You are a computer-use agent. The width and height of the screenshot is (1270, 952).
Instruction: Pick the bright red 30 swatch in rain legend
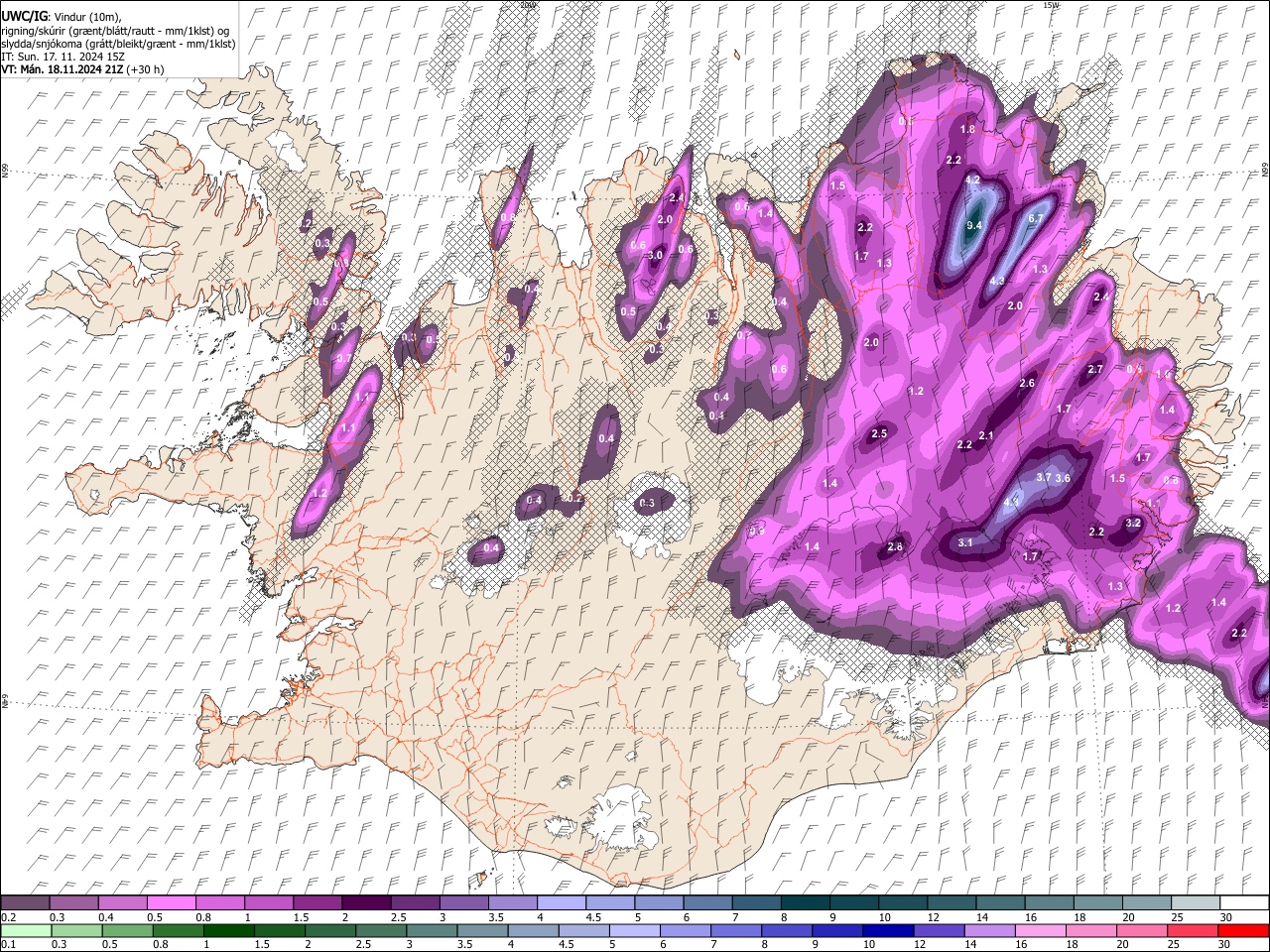(x=1244, y=930)
